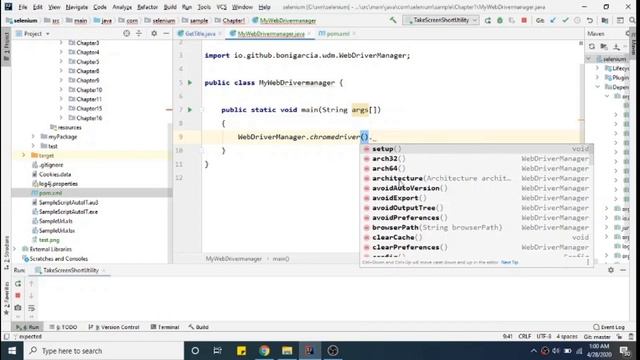Viewport: 640px width, 360px height.
Task: Click the Maven Download Sources icon
Action: (616, 47)
